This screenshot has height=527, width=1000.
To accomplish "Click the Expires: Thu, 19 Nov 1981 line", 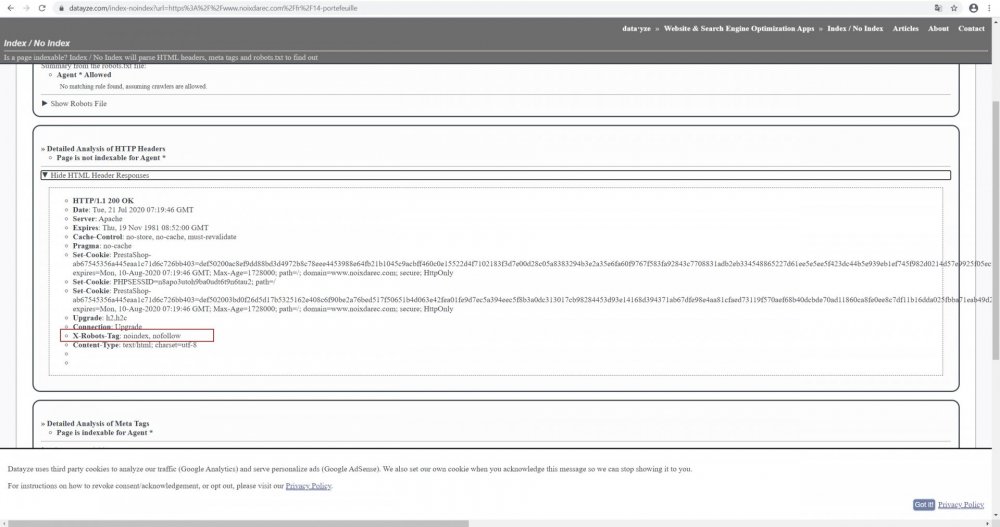I will [x=140, y=228].
